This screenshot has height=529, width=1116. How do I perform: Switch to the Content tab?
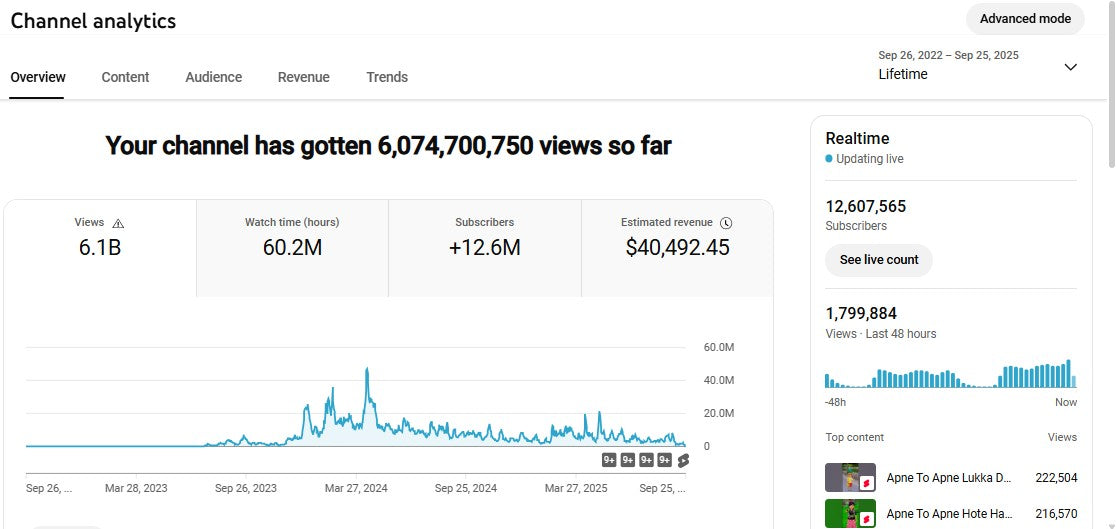125,77
